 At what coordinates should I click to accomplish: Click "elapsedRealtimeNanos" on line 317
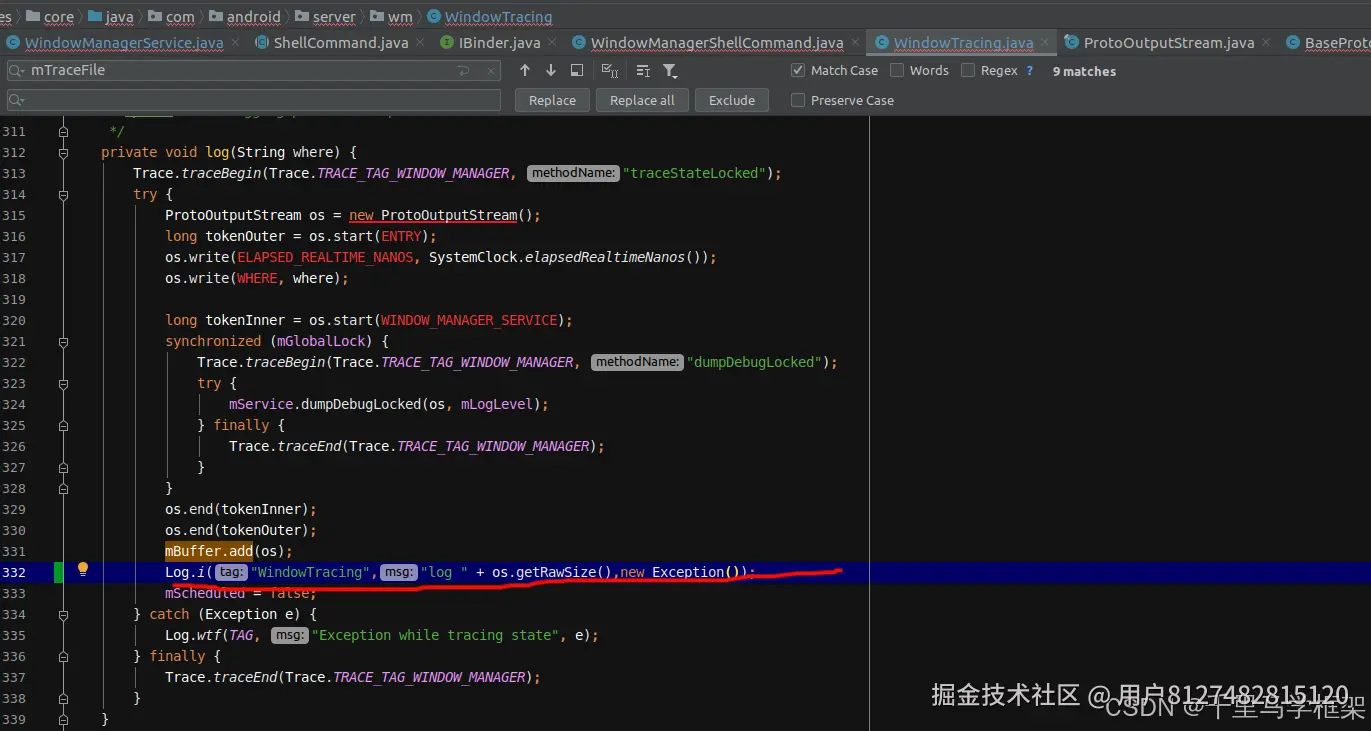click(604, 257)
